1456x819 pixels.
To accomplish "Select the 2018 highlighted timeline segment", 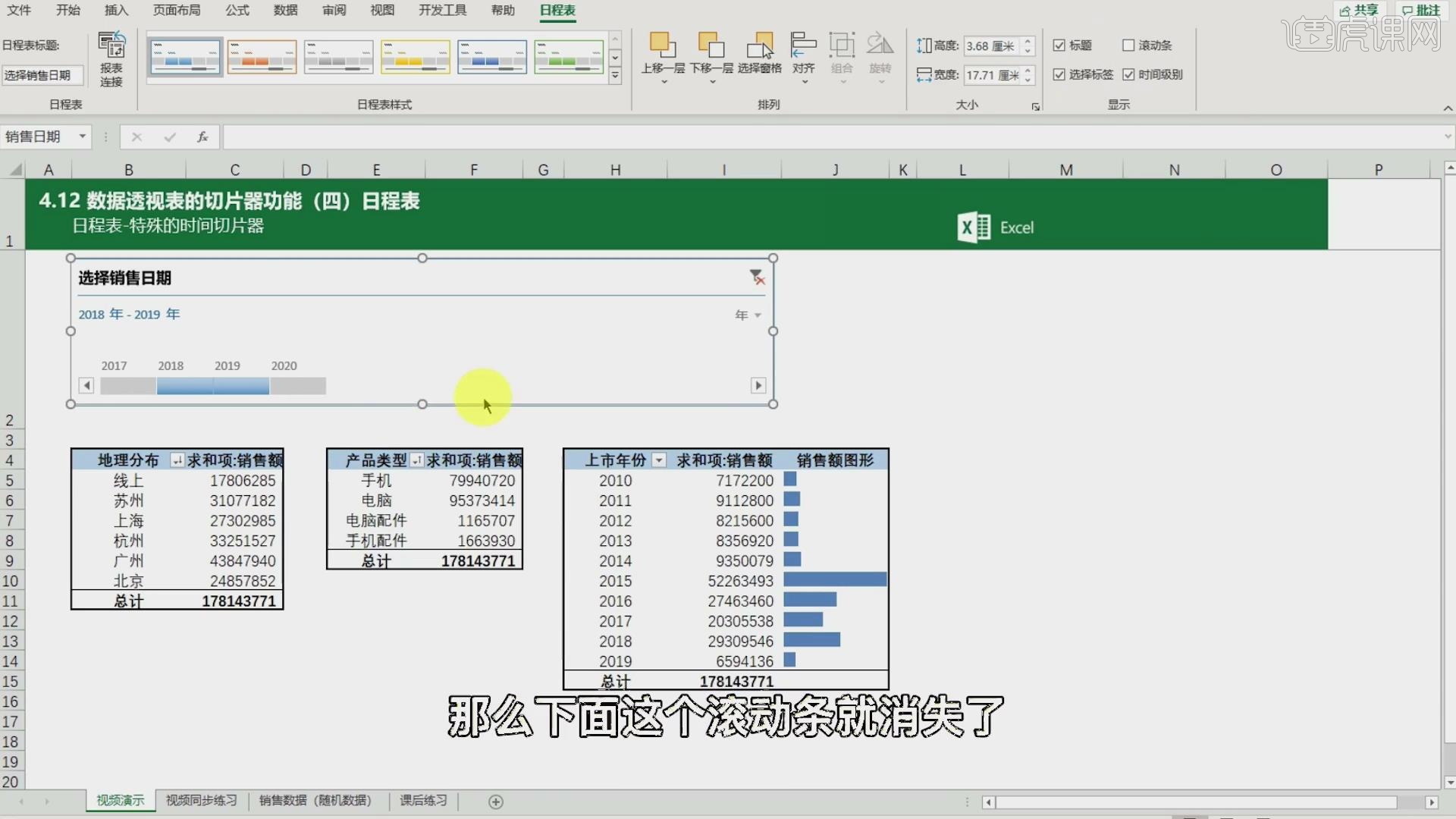I will pos(185,386).
